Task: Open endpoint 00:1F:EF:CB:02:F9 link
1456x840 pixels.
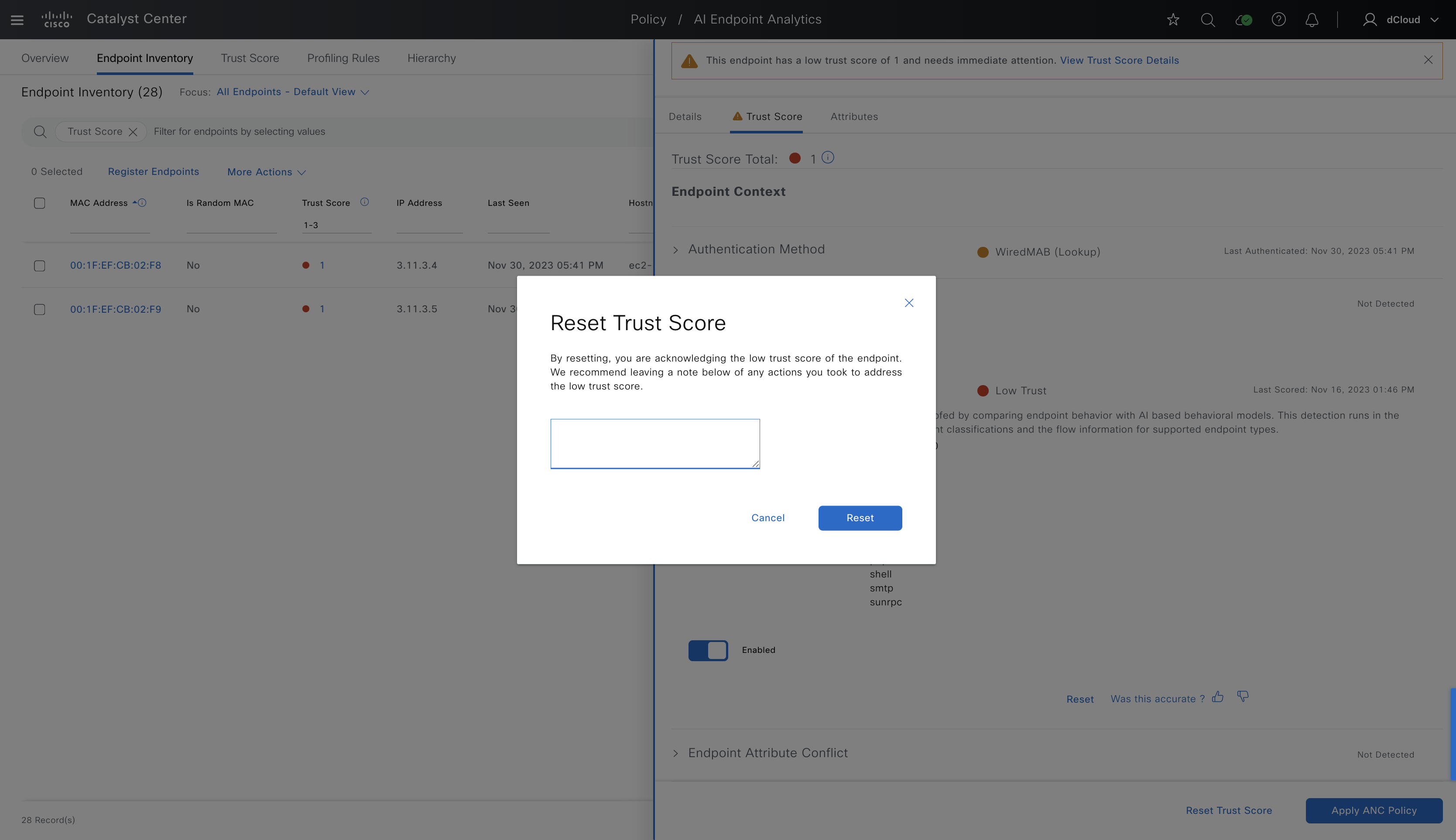Action: pyautogui.click(x=116, y=309)
